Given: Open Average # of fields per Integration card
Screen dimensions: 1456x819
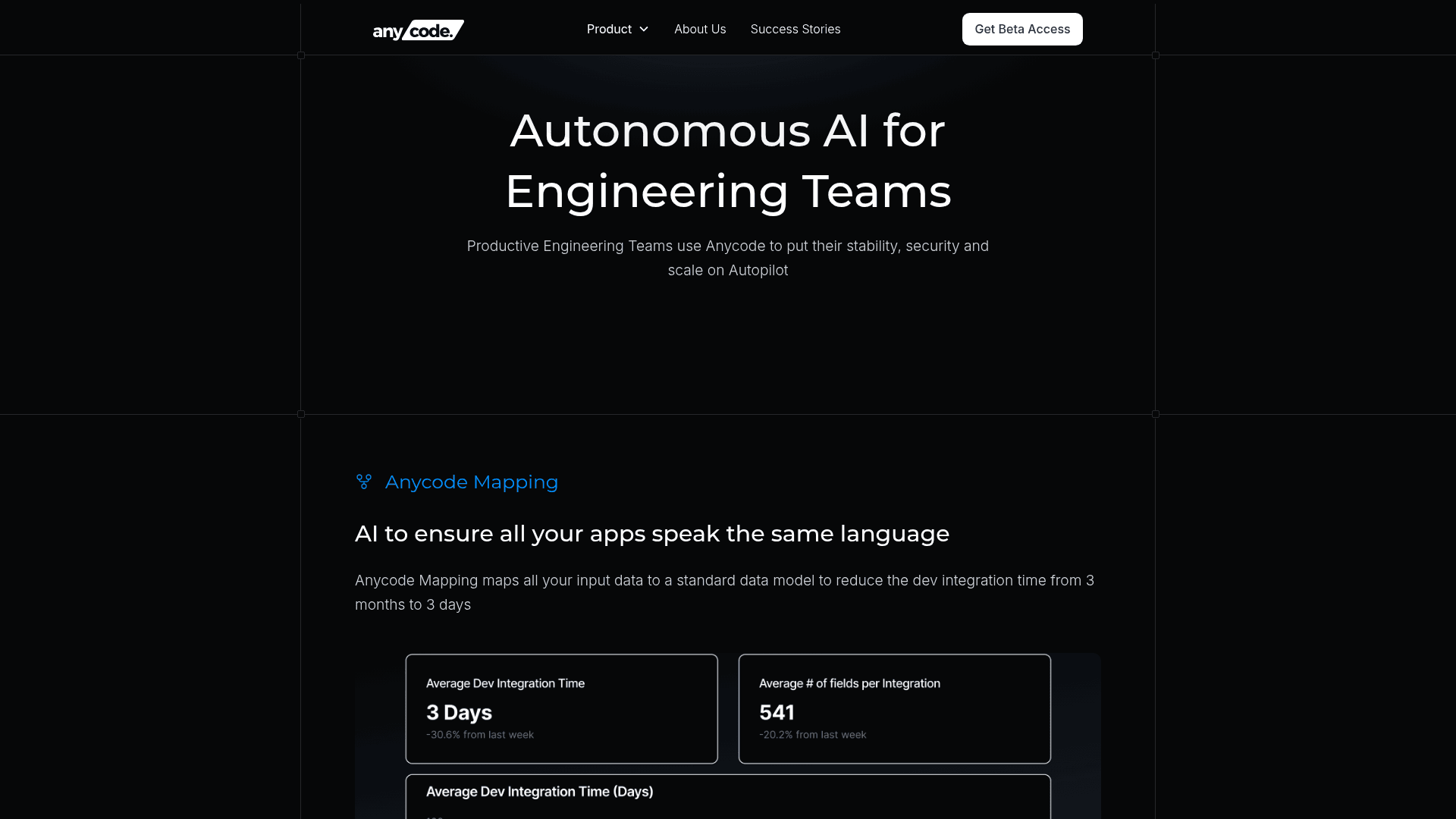Looking at the screenshot, I should coord(895,708).
